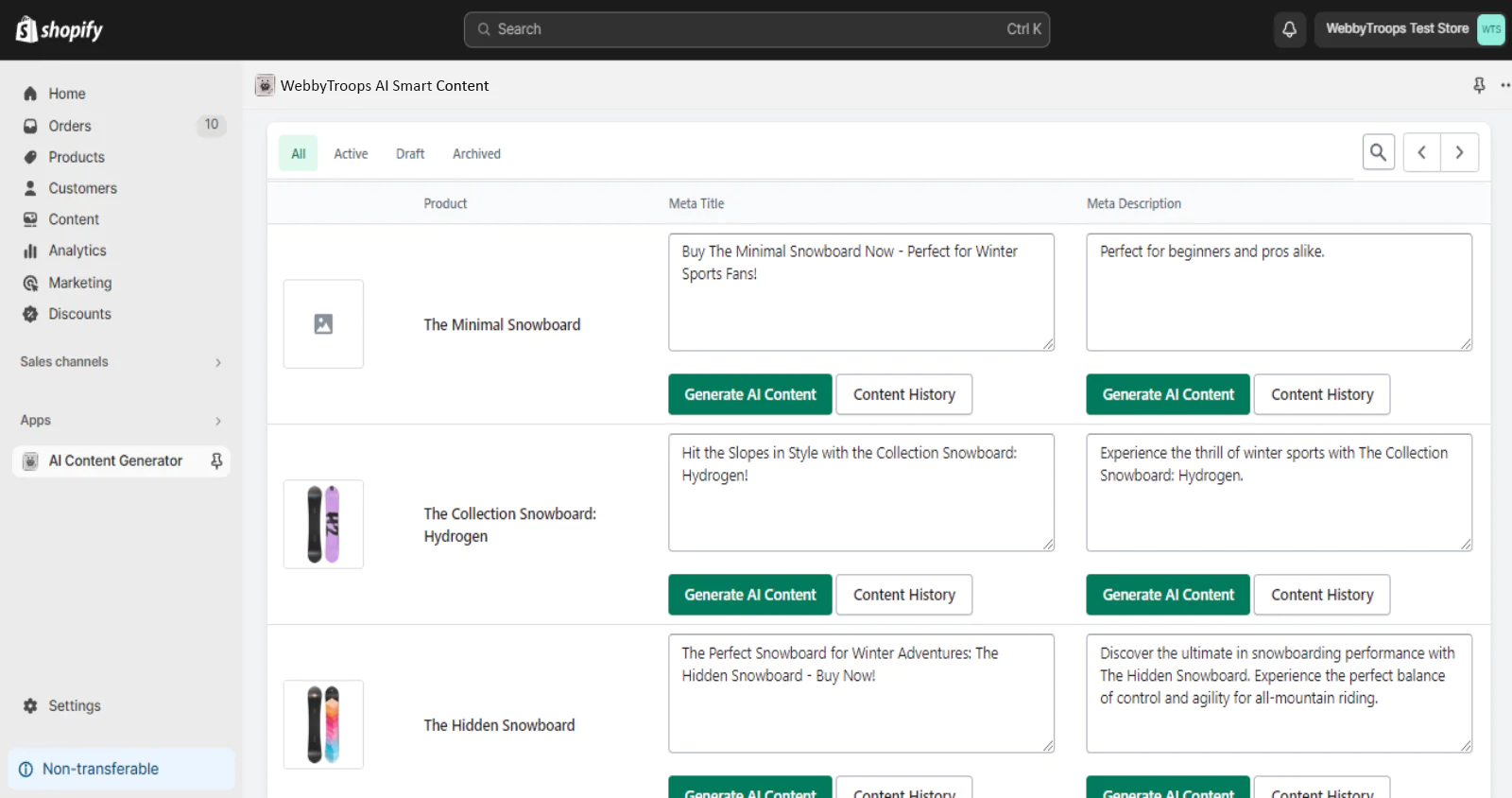The height and width of the screenshot is (798, 1512).
Task: Click the AI Content Generator app icon
Action: coord(30,460)
